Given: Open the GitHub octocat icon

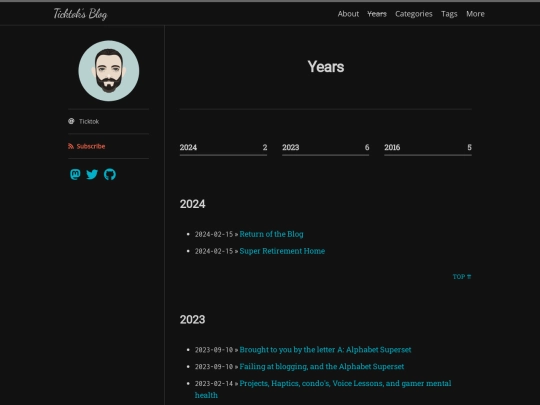Looking at the screenshot, I should pos(110,174).
